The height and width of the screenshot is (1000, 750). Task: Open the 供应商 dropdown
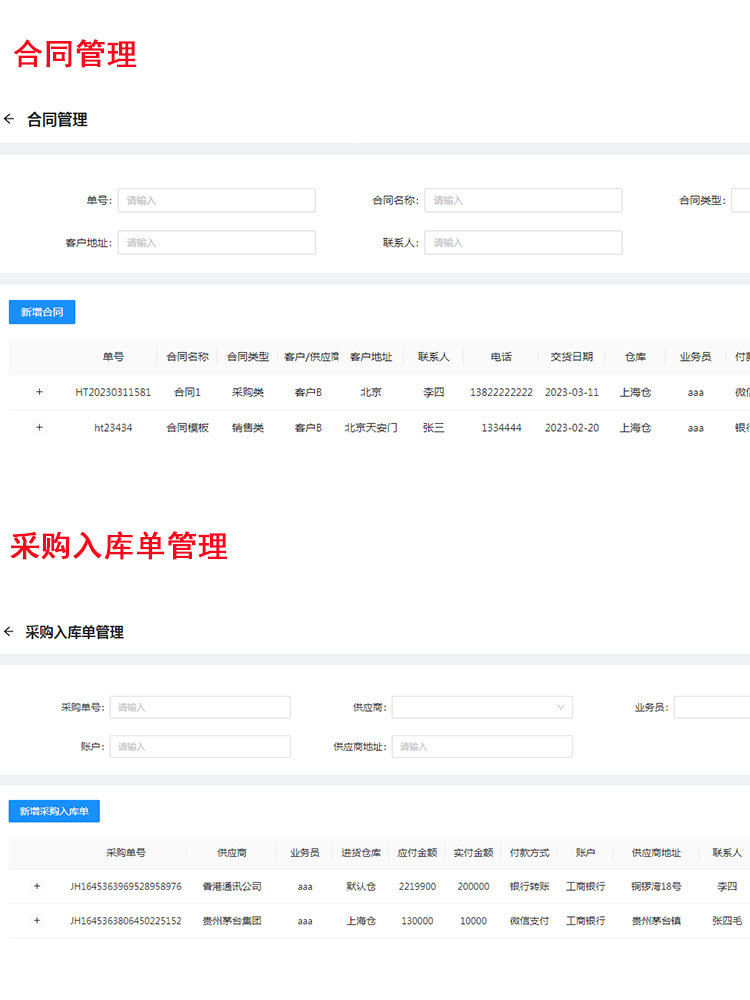(482, 707)
